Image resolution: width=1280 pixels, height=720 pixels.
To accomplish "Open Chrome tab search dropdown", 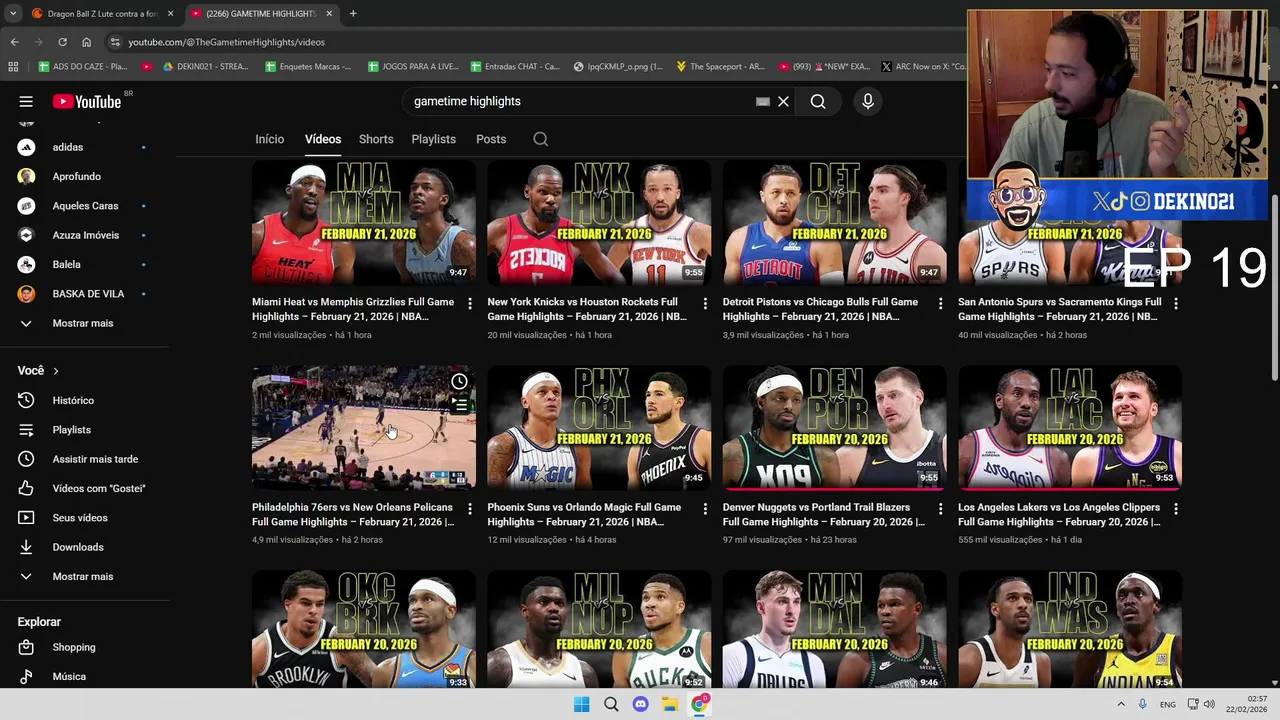I will point(13,13).
